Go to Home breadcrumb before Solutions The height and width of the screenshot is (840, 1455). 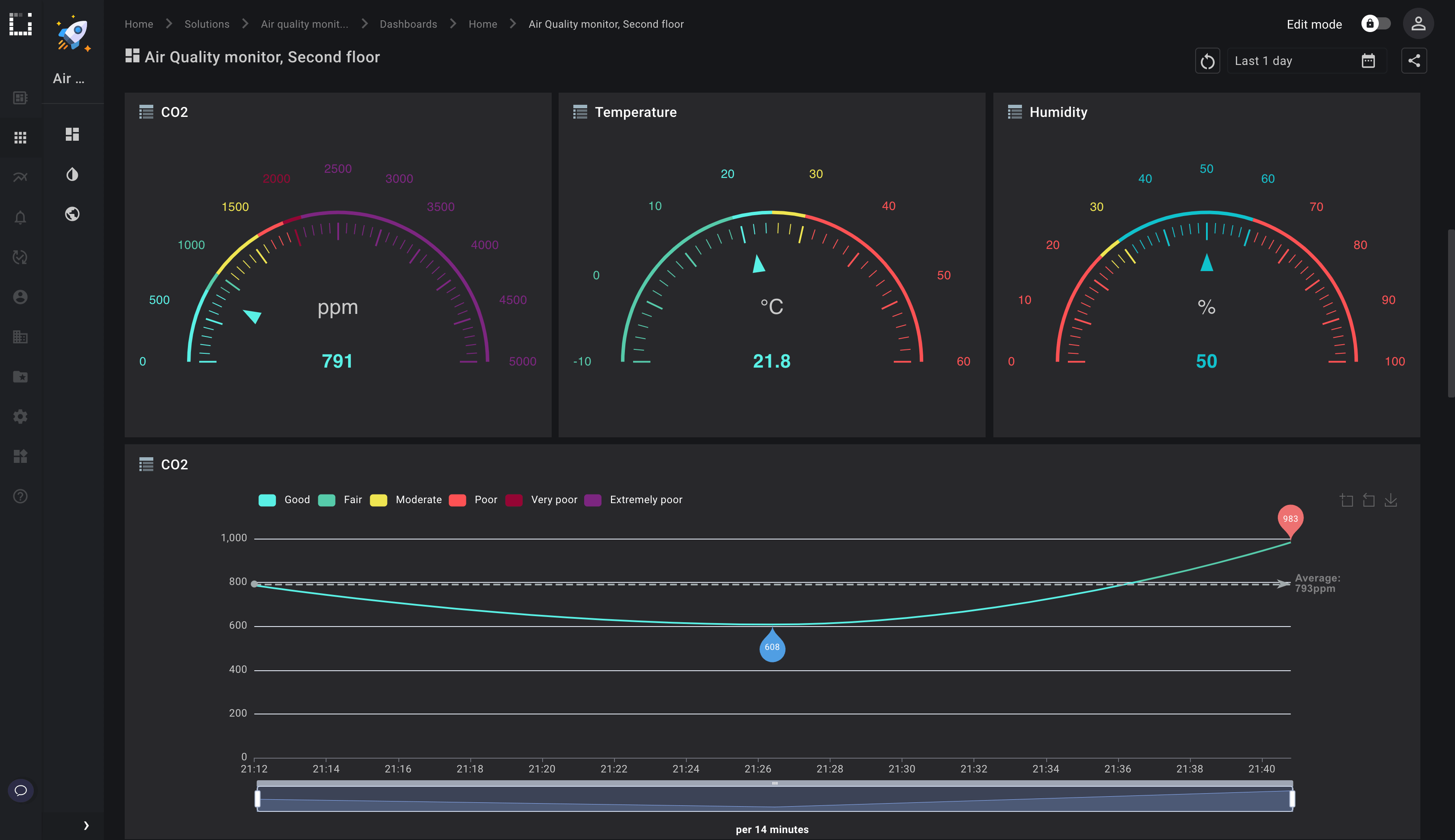point(139,24)
